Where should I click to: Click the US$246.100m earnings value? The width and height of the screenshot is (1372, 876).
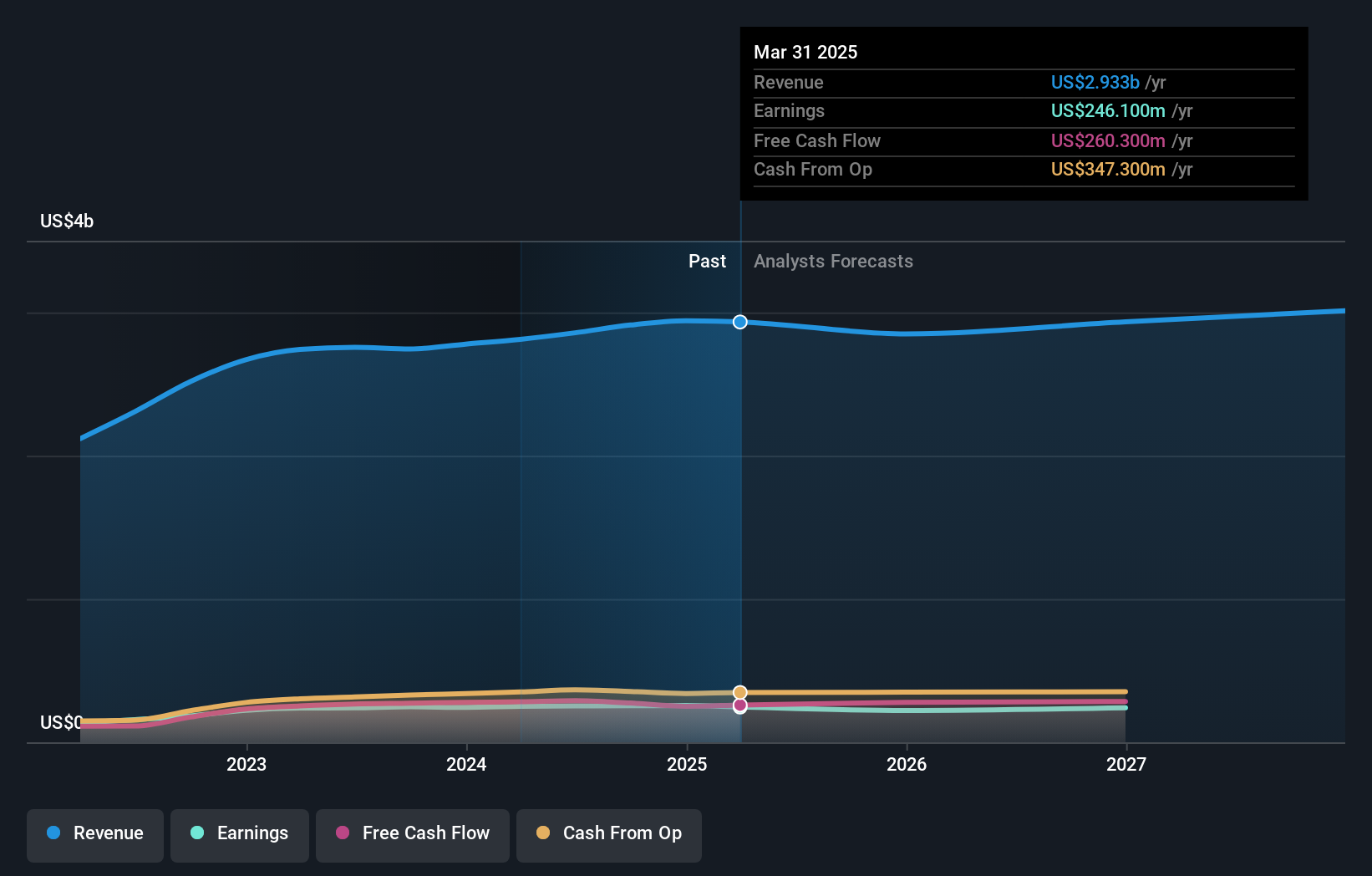pos(1108,110)
